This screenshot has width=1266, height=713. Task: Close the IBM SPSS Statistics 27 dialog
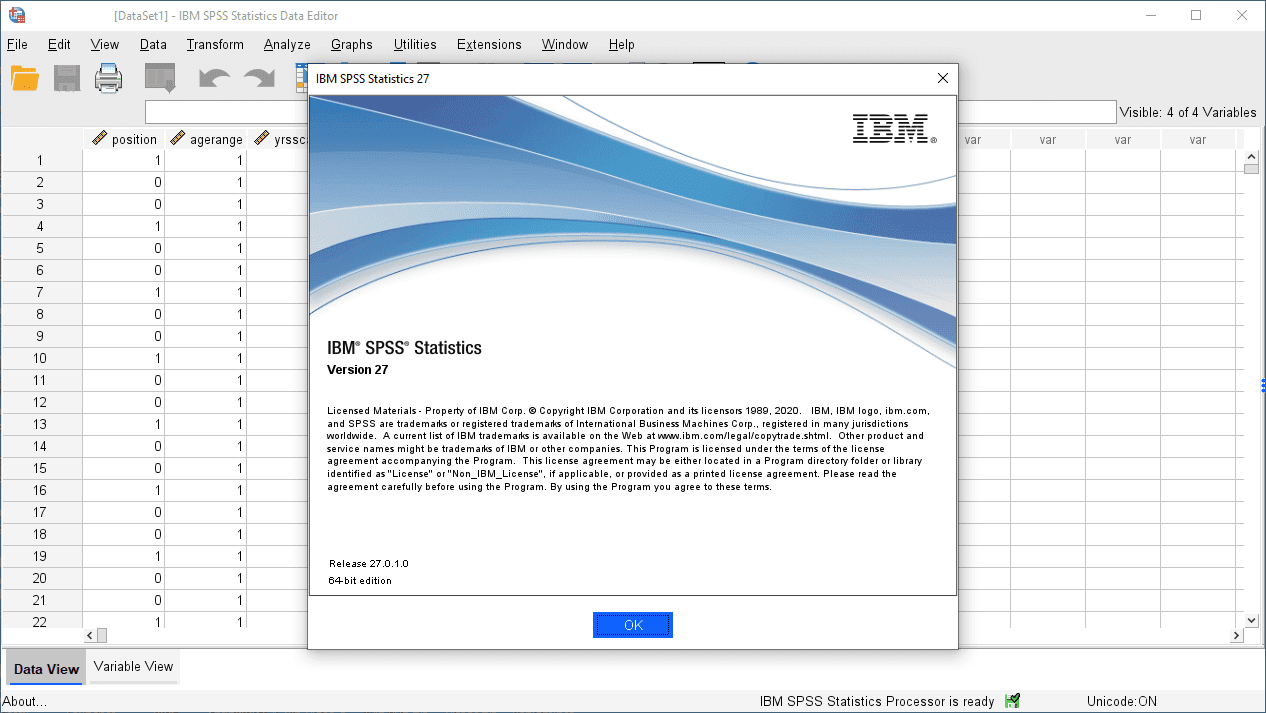(941, 77)
